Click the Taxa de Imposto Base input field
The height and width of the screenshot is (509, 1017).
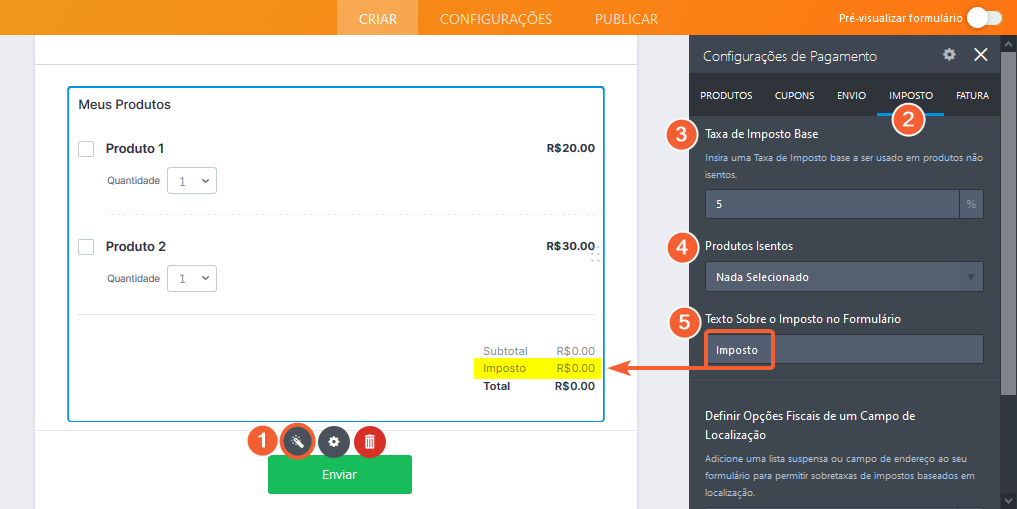(x=832, y=204)
